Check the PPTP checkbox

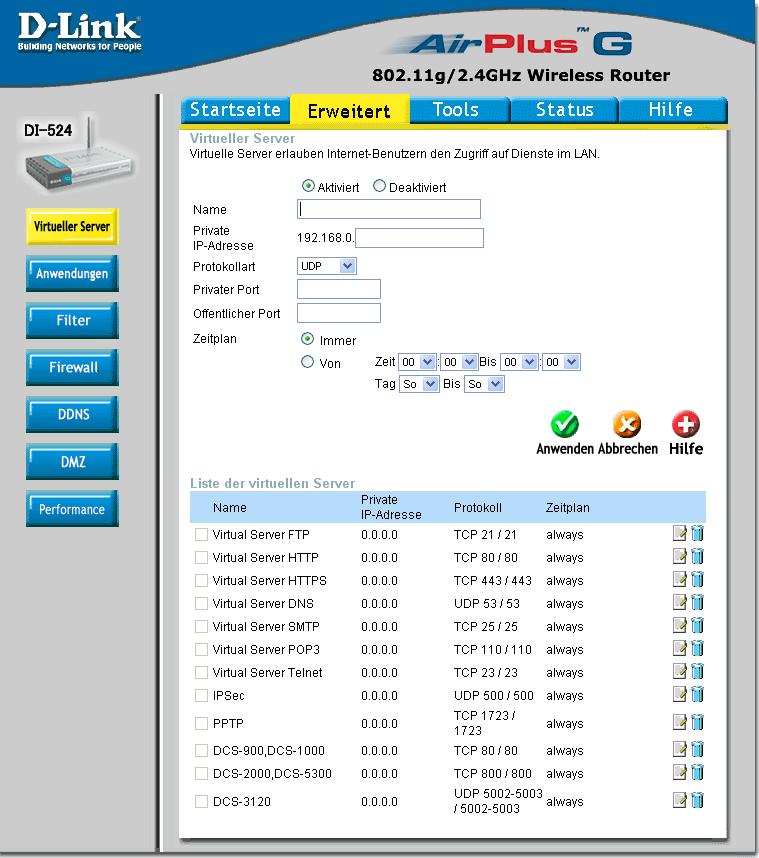pos(201,723)
